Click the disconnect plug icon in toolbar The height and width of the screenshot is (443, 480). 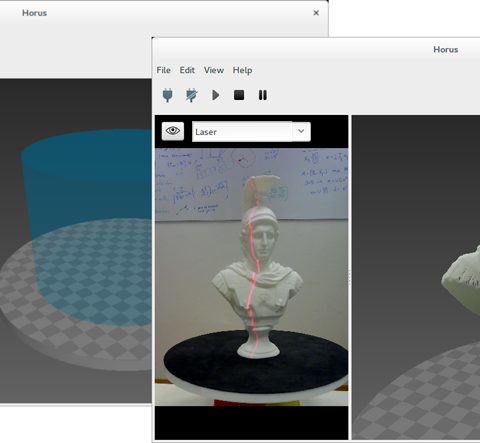coord(191,95)
